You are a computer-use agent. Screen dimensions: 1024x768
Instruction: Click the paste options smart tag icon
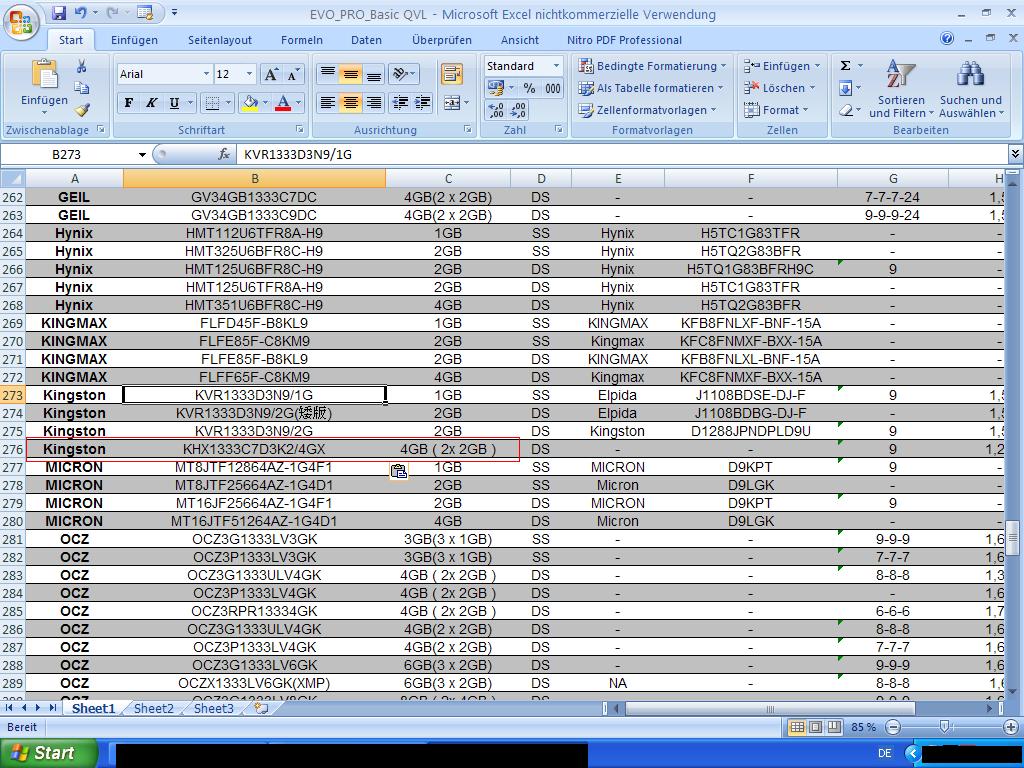[x=398, y=471]
